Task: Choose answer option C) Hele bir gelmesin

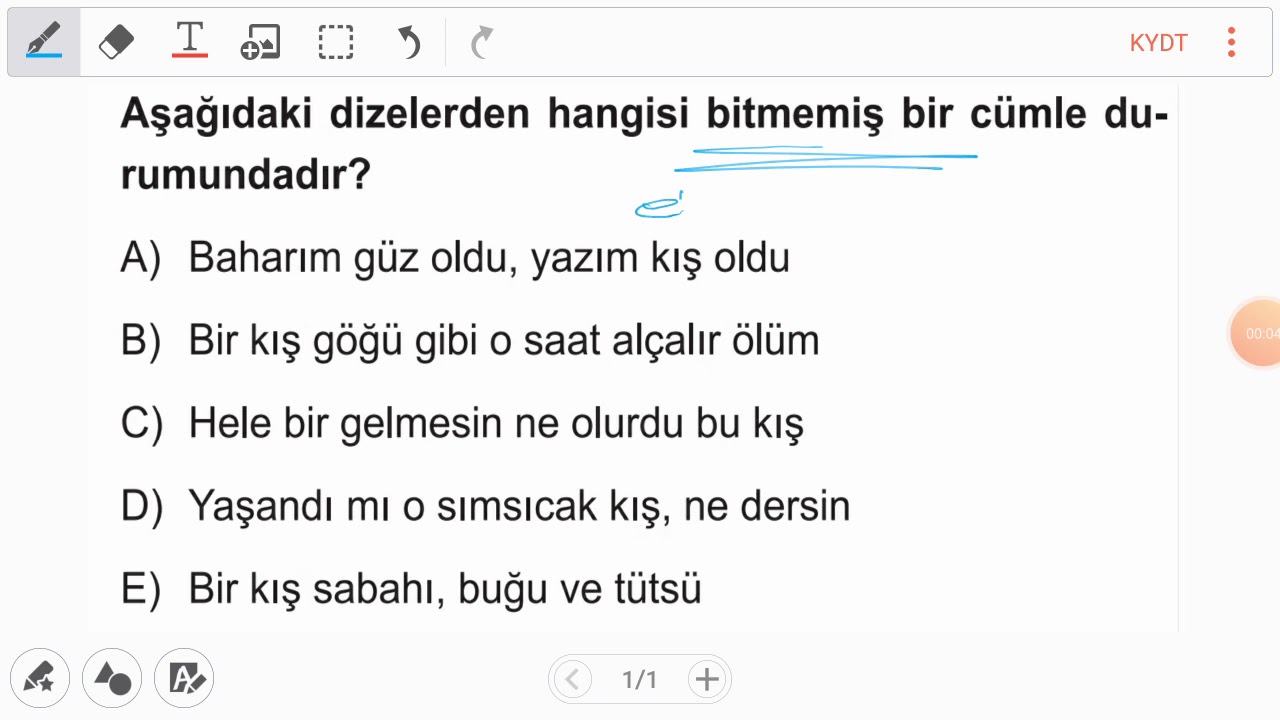Action: coord(462,424)
